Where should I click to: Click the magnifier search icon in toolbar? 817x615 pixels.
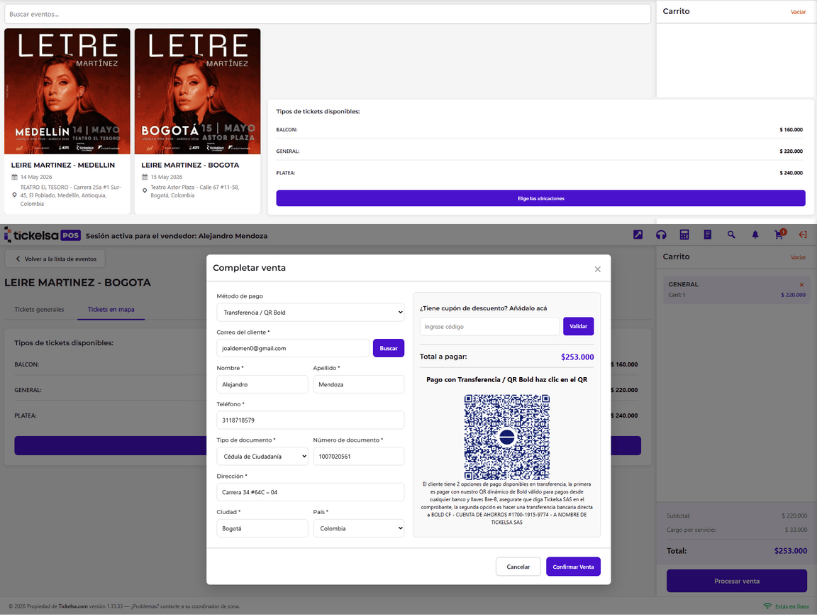(731, 235)
